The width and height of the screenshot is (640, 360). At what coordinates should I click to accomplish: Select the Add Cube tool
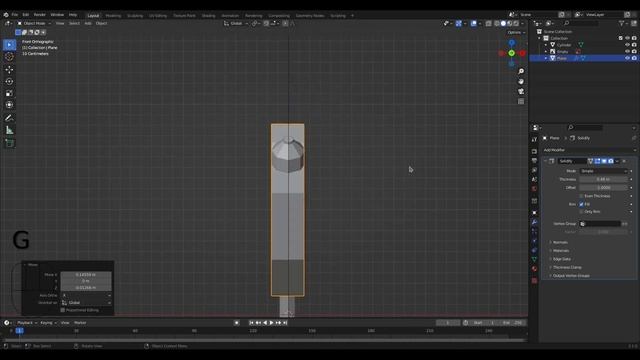[x=9, y=143]
